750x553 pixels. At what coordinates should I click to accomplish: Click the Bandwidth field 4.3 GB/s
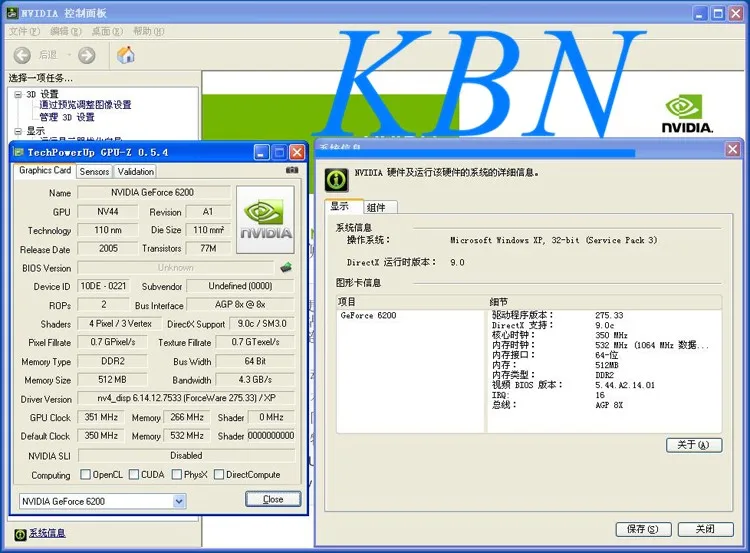(255, 379)
